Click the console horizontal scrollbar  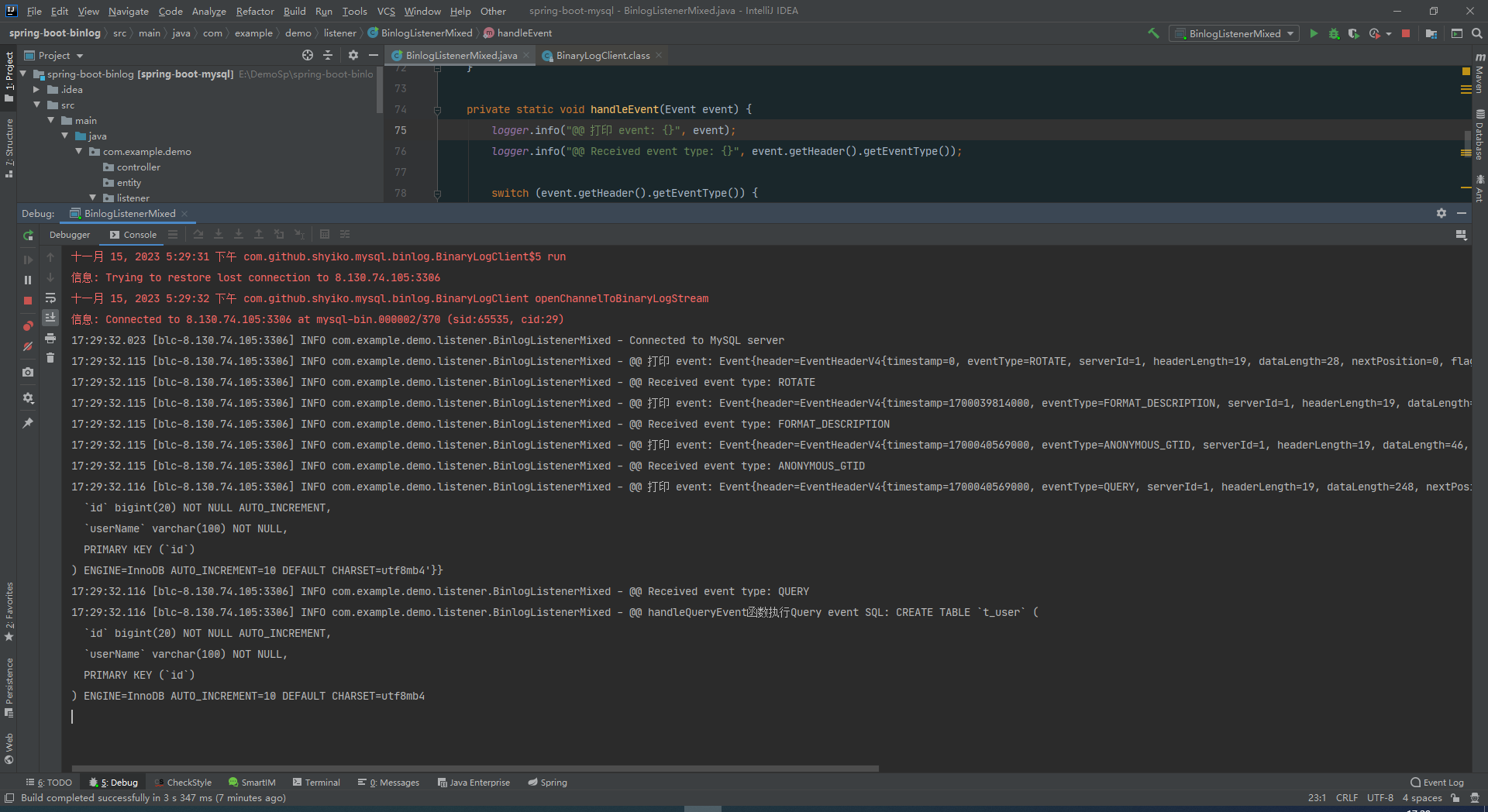click(474, 769)
